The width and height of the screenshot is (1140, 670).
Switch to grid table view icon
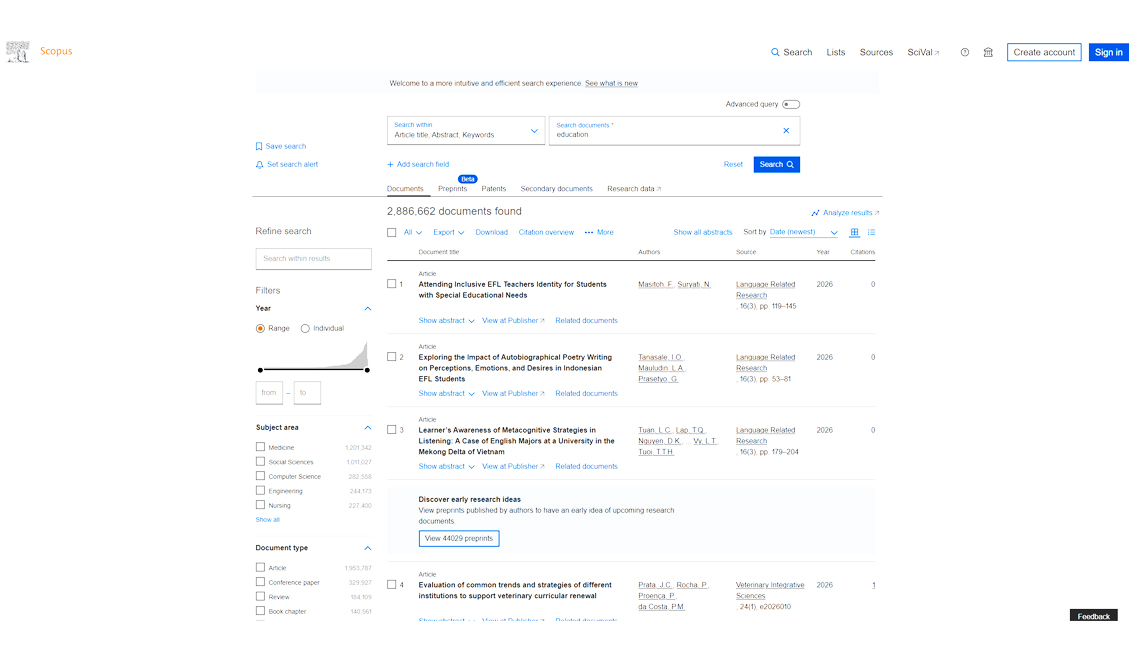(x=854, y=233)
